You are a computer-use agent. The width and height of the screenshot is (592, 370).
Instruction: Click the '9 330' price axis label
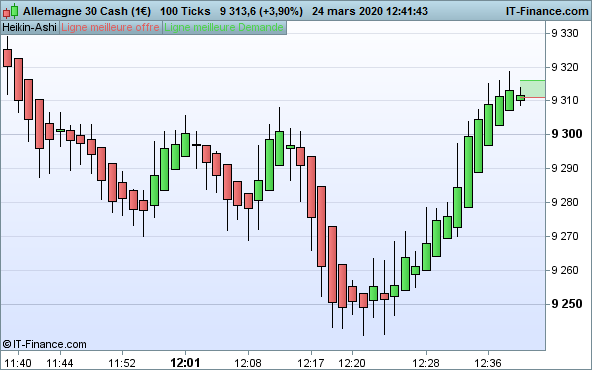pyautogui.click(x=565, y=34)
